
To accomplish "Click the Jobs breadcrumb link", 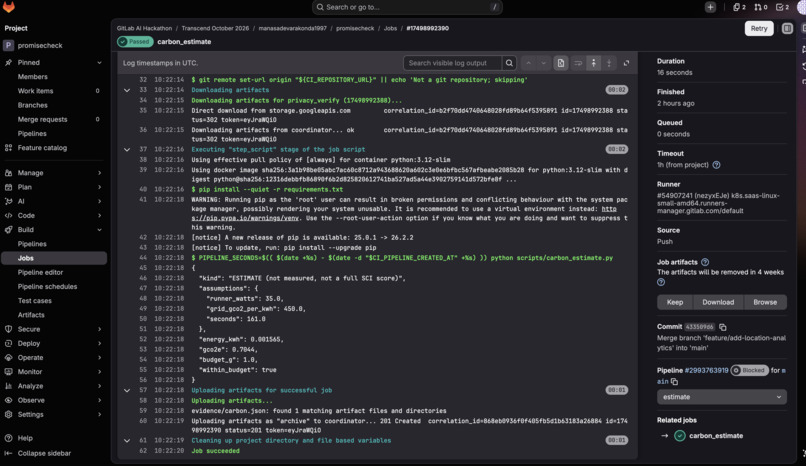I will click(x=390, y=28).
